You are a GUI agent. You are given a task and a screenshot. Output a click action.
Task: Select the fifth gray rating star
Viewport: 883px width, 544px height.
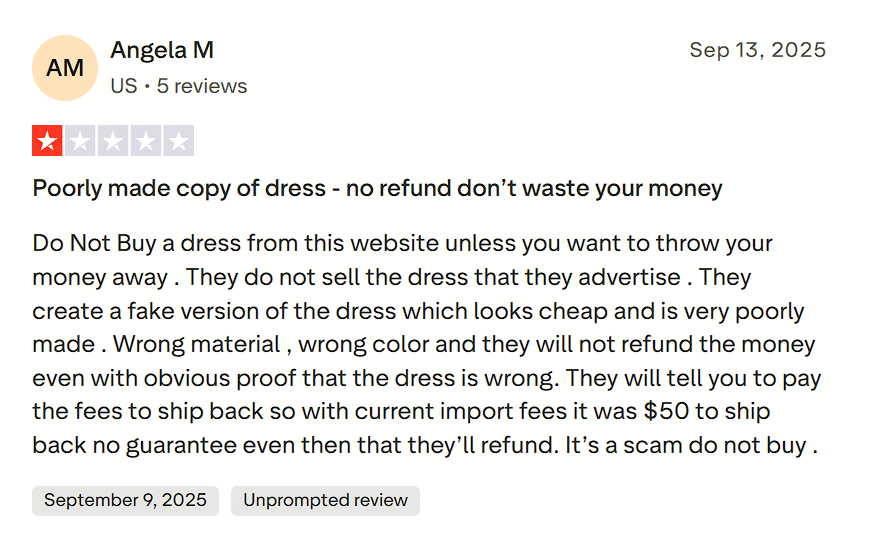(x=179, y=141)
